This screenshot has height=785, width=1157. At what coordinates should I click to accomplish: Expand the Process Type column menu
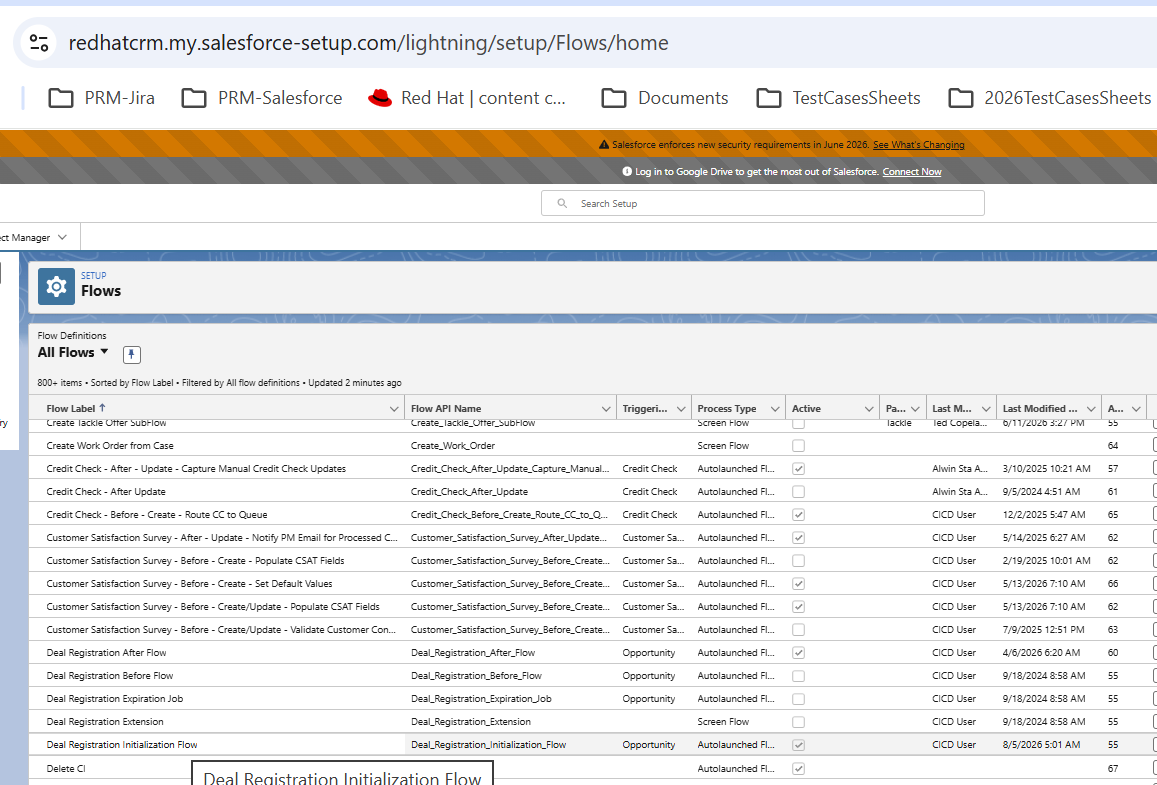pos(775,409)
